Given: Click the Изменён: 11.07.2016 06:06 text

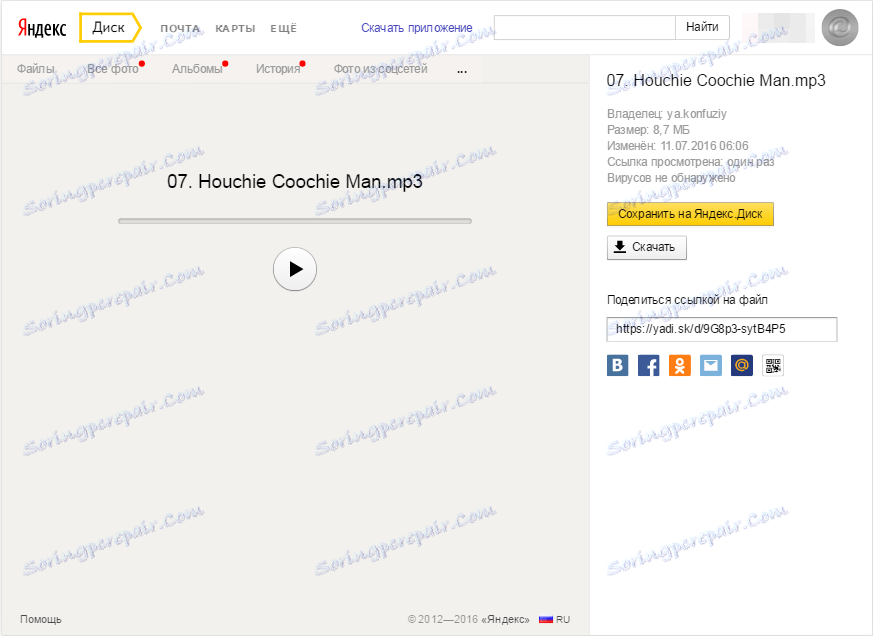Looking at the screenshot, I should [x=678, y=146].
